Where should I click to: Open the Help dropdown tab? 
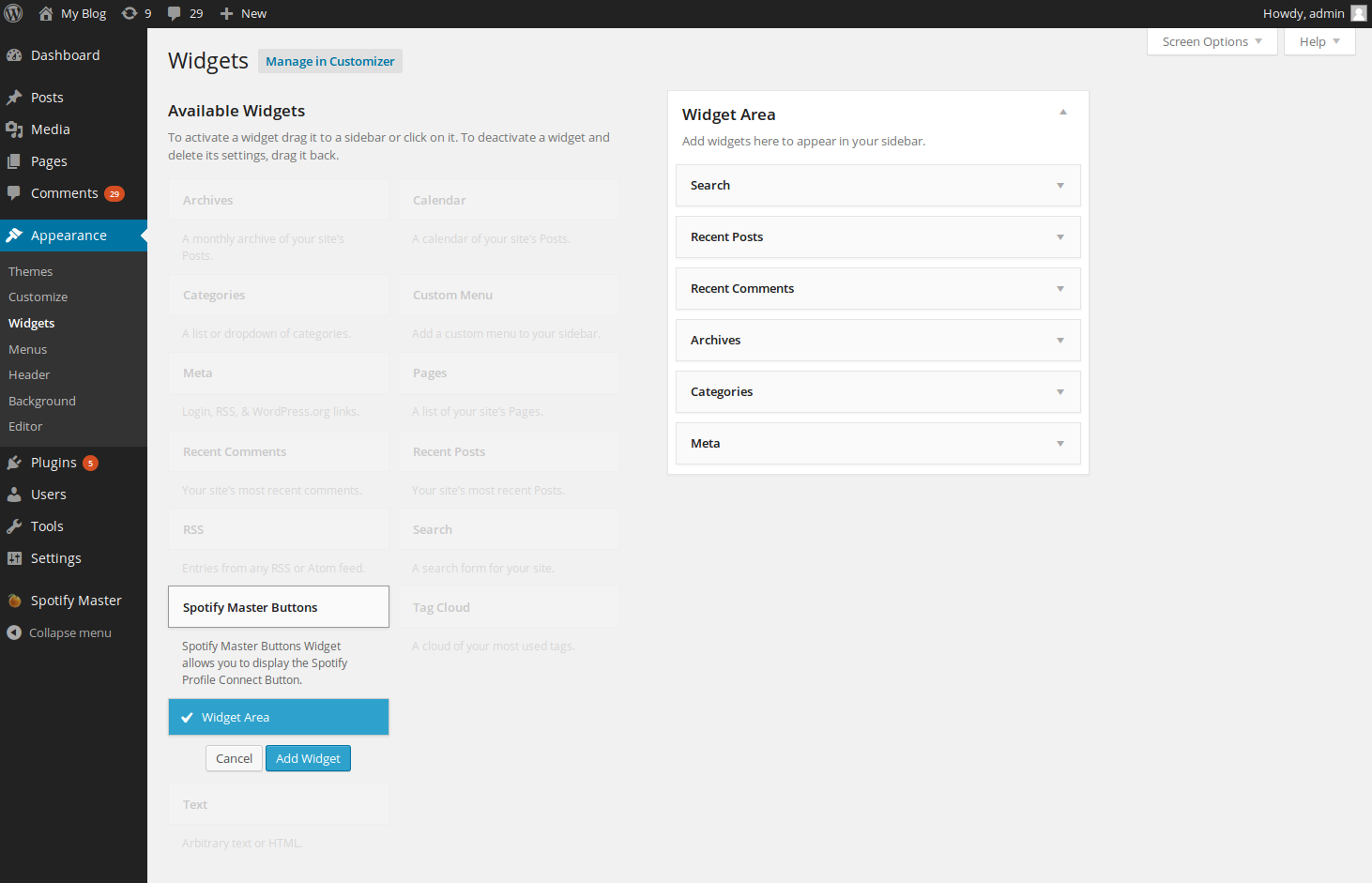tap(1319, 41)
